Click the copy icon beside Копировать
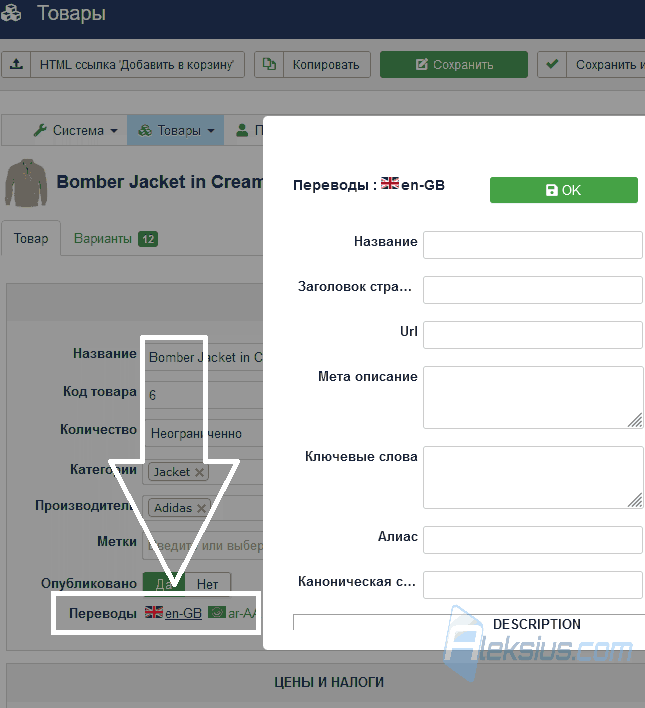Image resolution: width=645 pixels, height=708 pixels. click(x=269, y=65)
